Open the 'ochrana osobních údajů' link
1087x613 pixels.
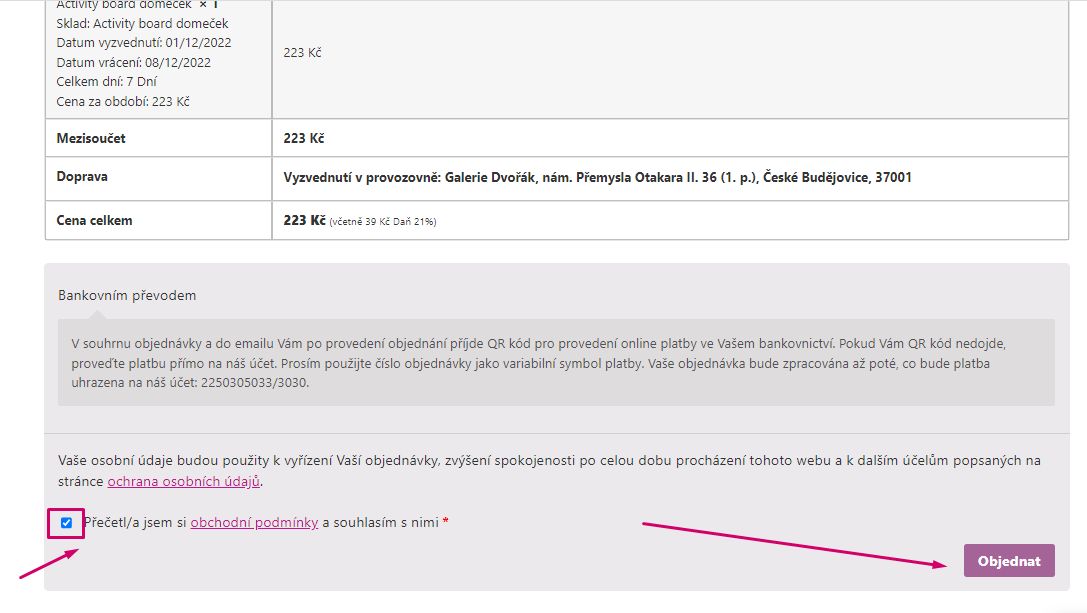point(183,481)
